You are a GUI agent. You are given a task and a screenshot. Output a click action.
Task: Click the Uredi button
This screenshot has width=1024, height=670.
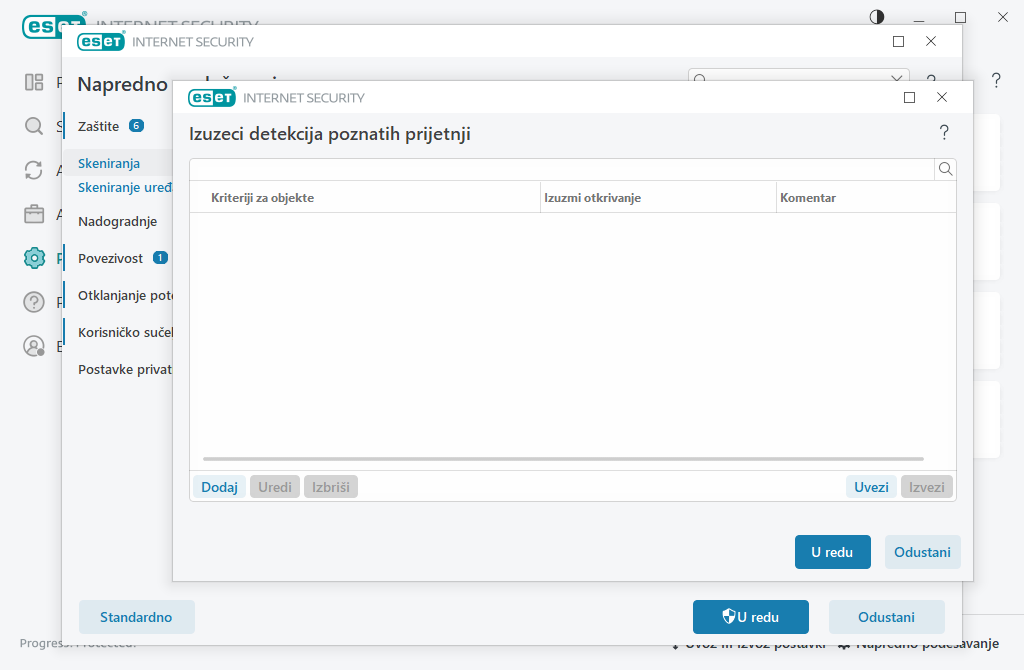point(275,487)
